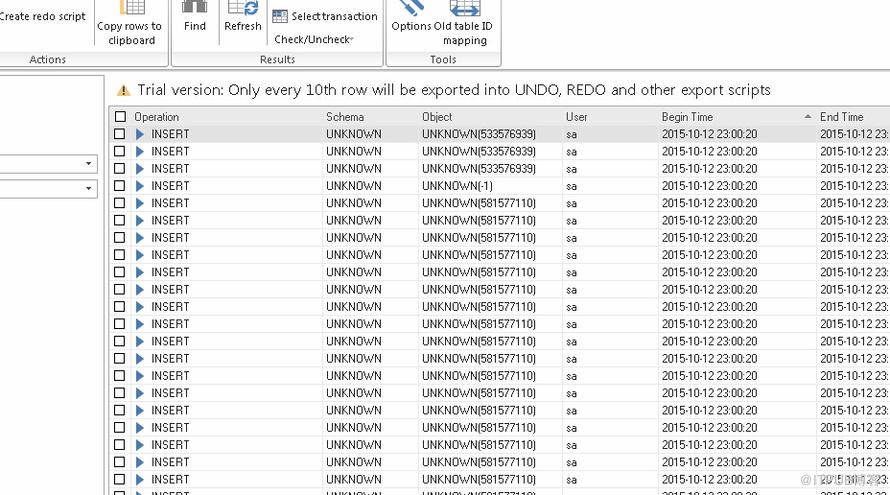This screenshot has width=890, height=495.
Task: Open Old table ID mapping tool
Action: pyautogui.click(x=465, y=8)
